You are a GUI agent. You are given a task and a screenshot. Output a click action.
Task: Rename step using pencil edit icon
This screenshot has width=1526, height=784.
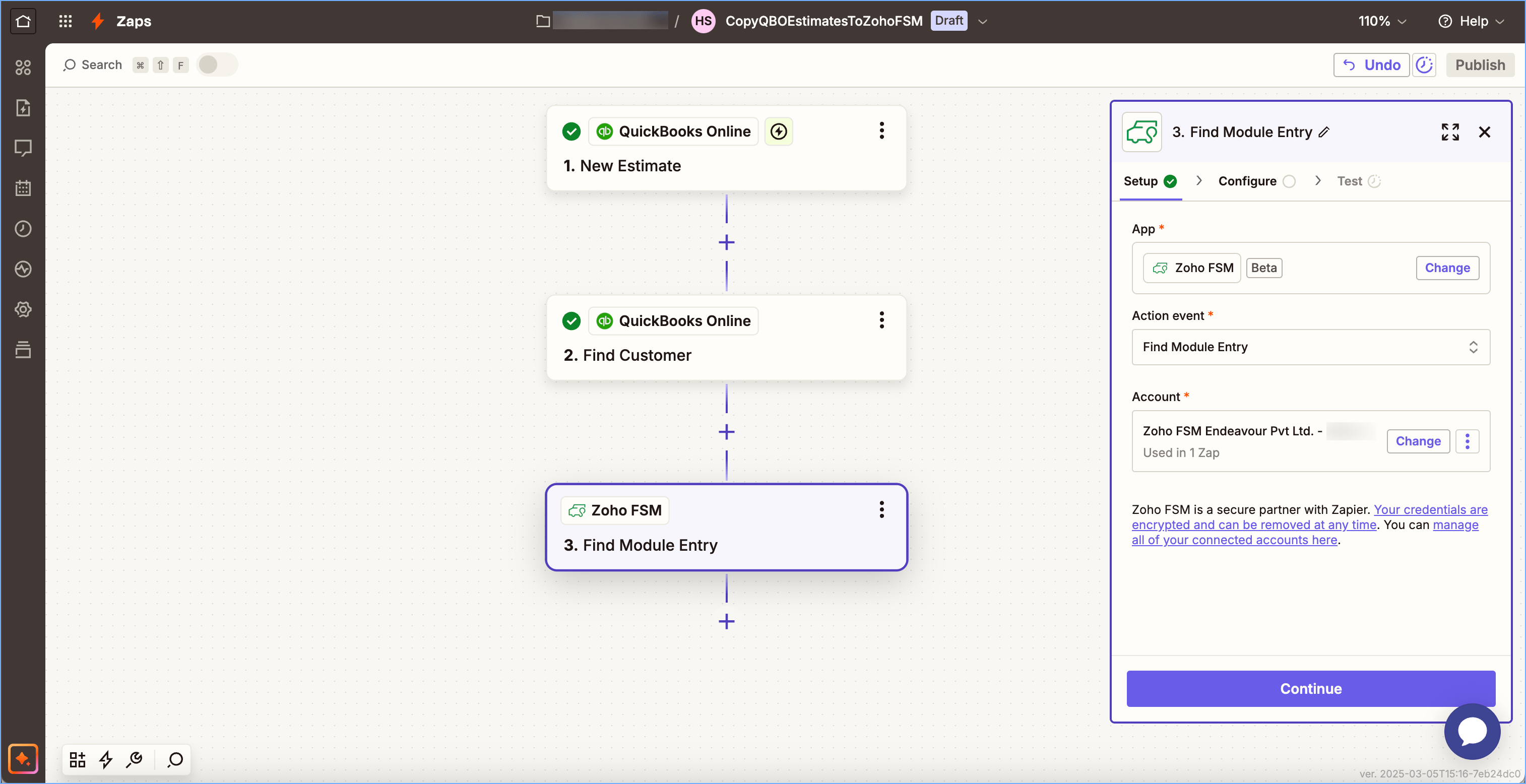click(1324, 132)
